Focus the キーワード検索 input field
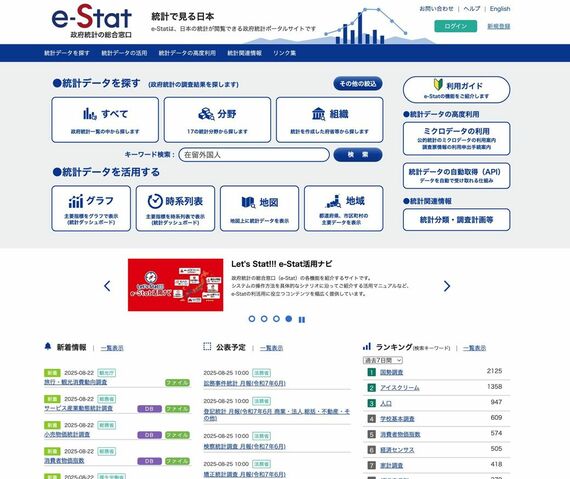Screen dimensions: 570x479 point(254,154)
